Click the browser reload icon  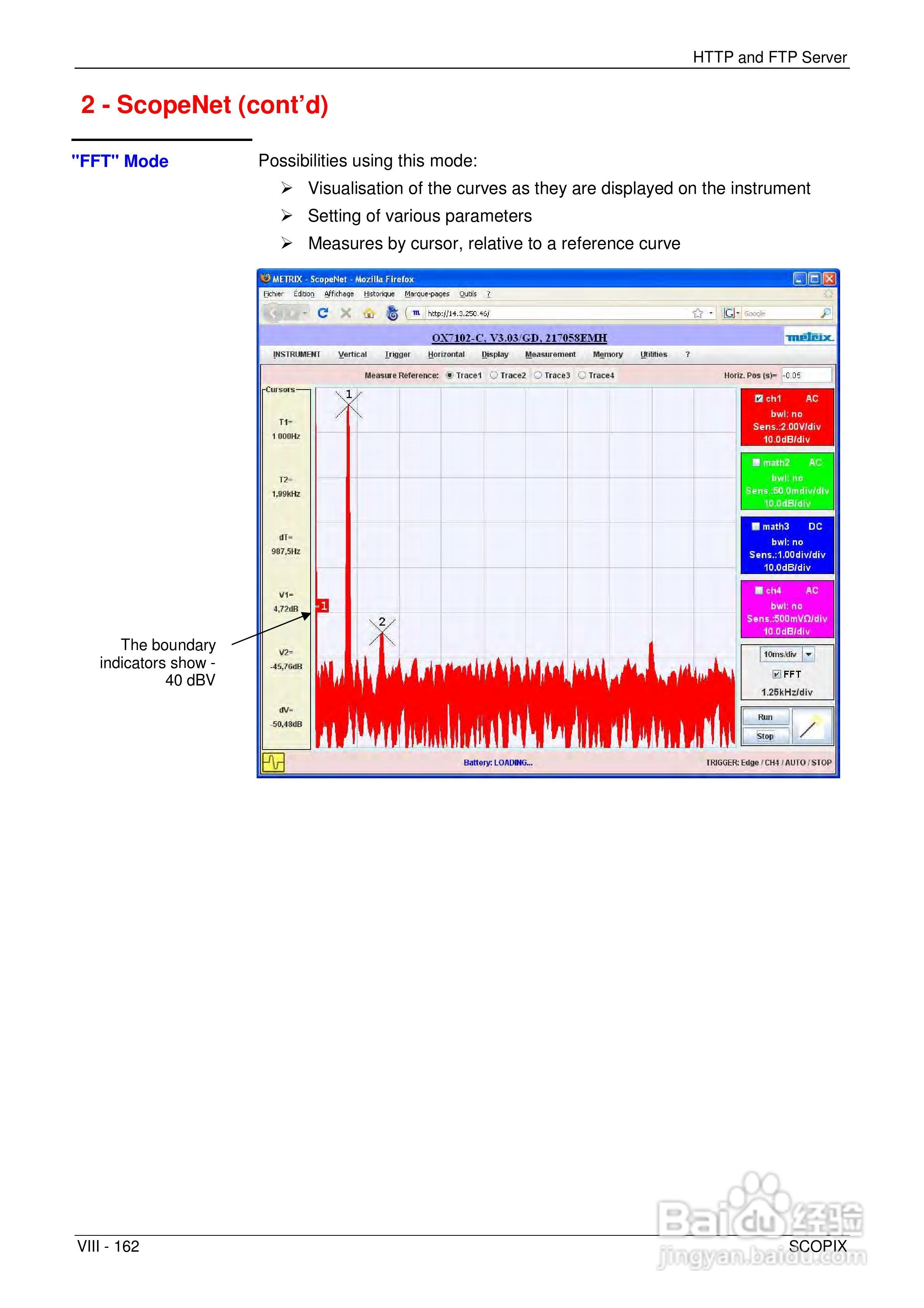point(323,313)
